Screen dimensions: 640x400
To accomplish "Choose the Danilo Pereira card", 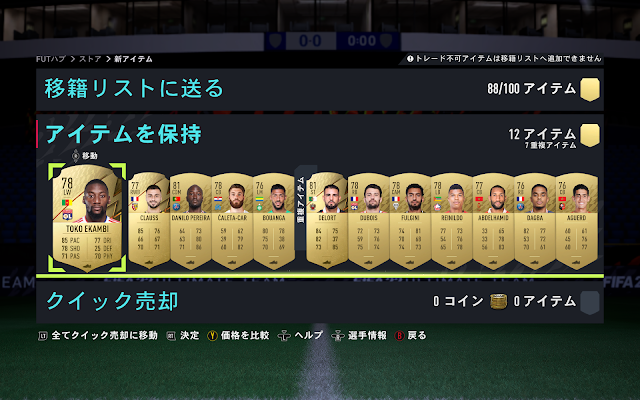I will pyautogui.click(x=191, y=220).
